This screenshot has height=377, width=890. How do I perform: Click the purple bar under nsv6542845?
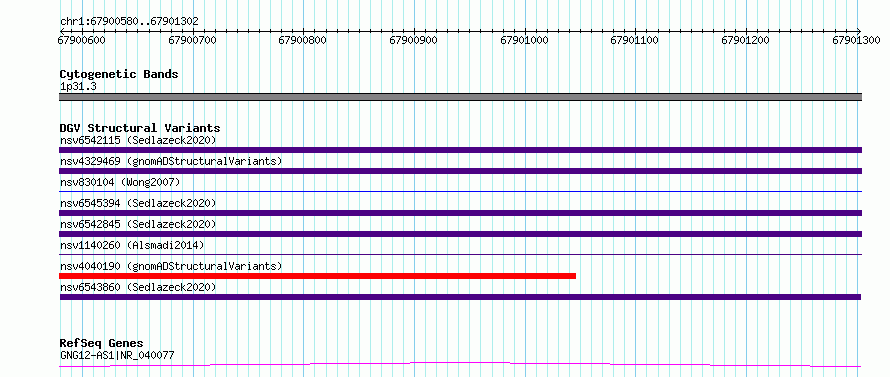[460, 234]
